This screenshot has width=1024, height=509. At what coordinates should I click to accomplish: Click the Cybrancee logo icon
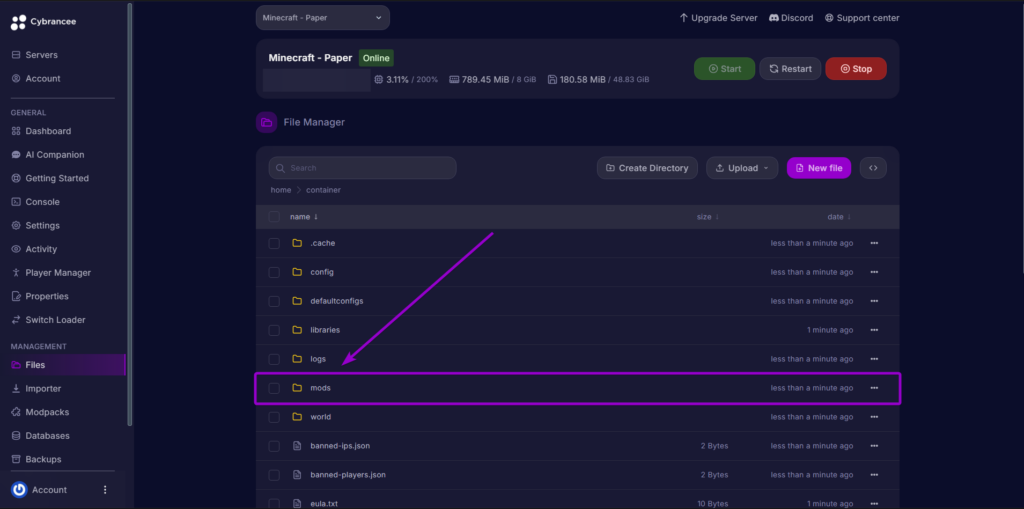pos(18,22)
